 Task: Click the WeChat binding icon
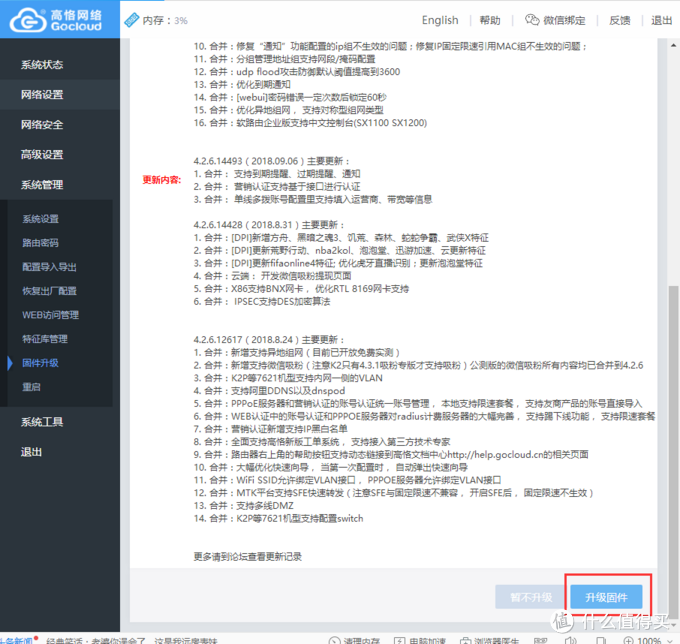pyautogui.click(x=532, y=20)
